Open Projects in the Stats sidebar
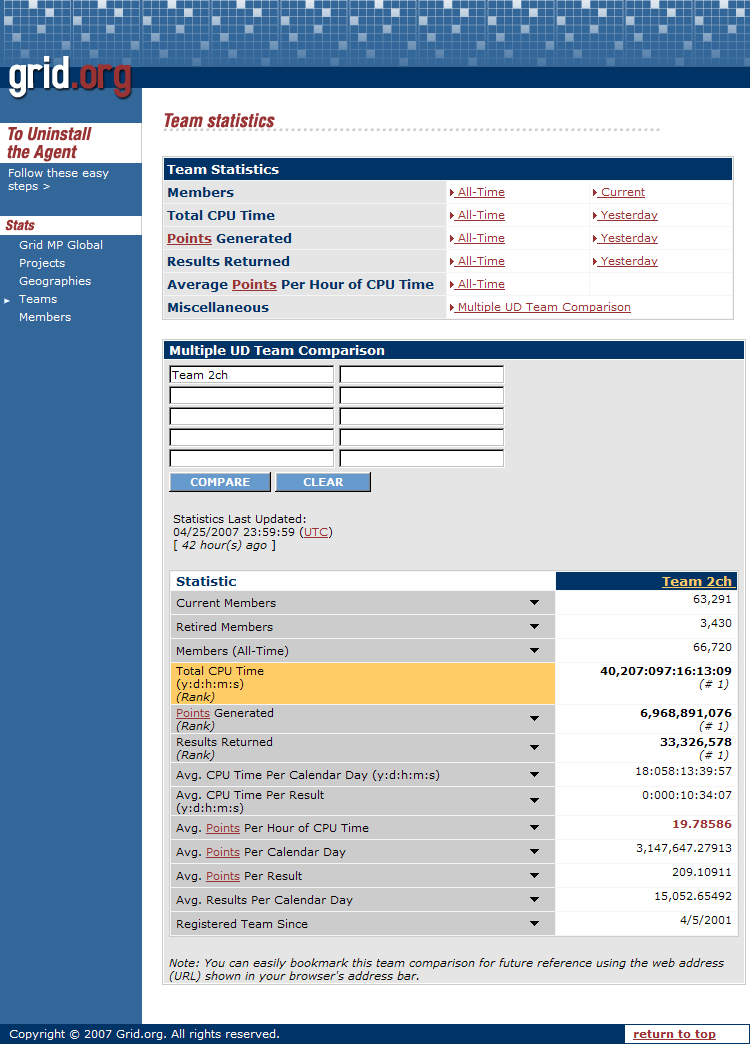 42,263
